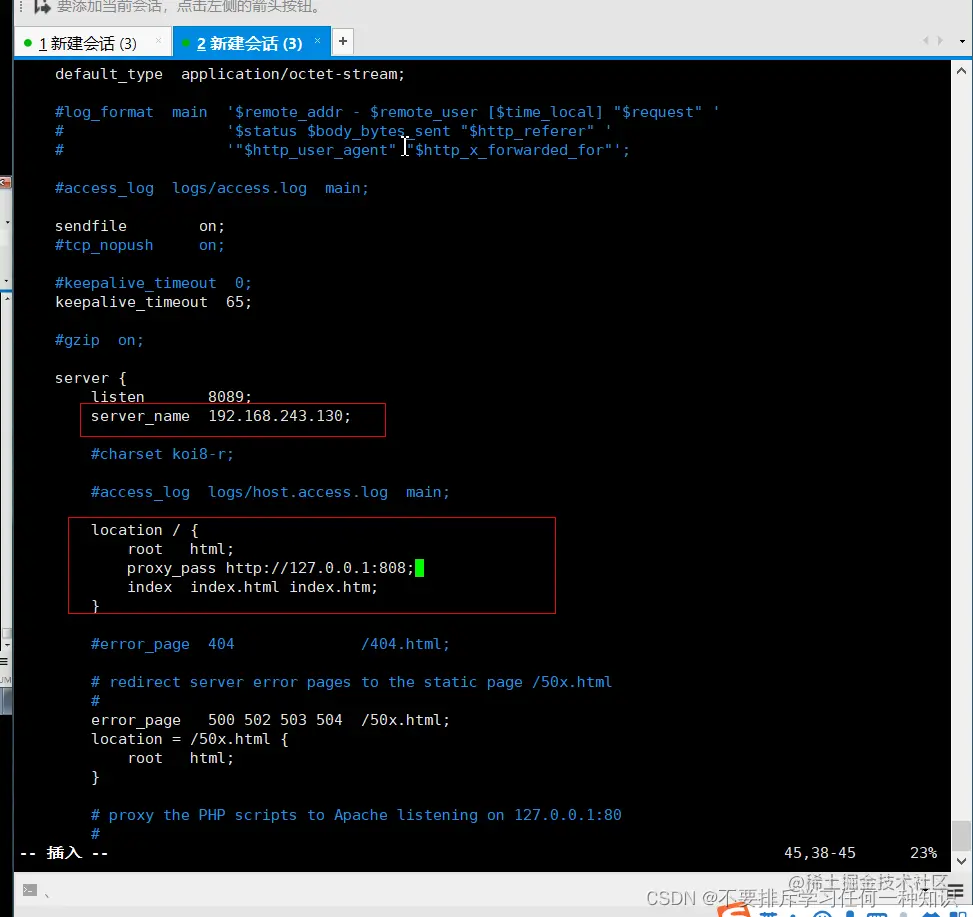Screen dimensions: 973x917
Task: Click the 'proxy the PHP scripts' comment line
Action: [x=356, y=815]
